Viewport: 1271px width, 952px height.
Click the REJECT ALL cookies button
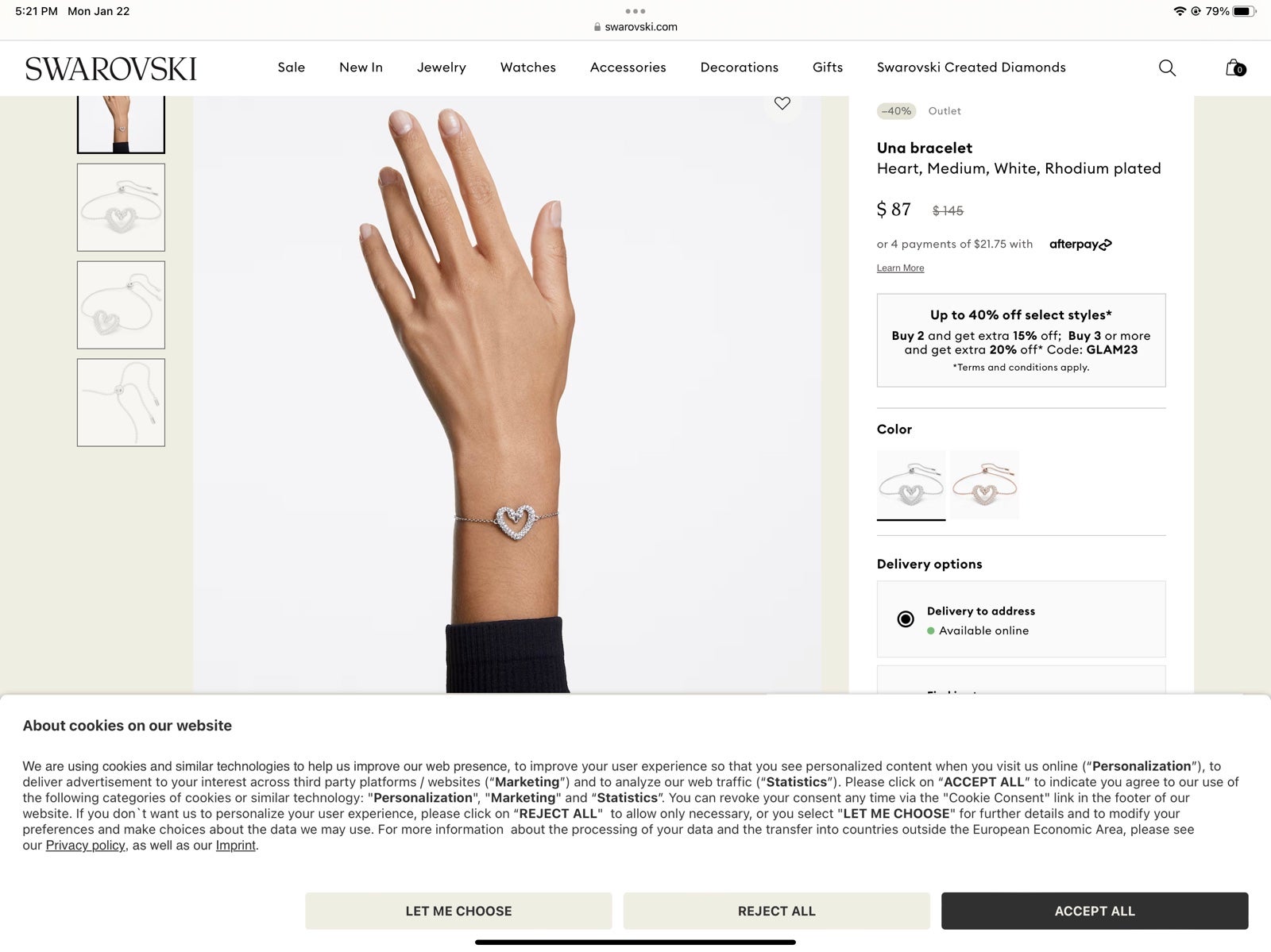coord(777,911)
